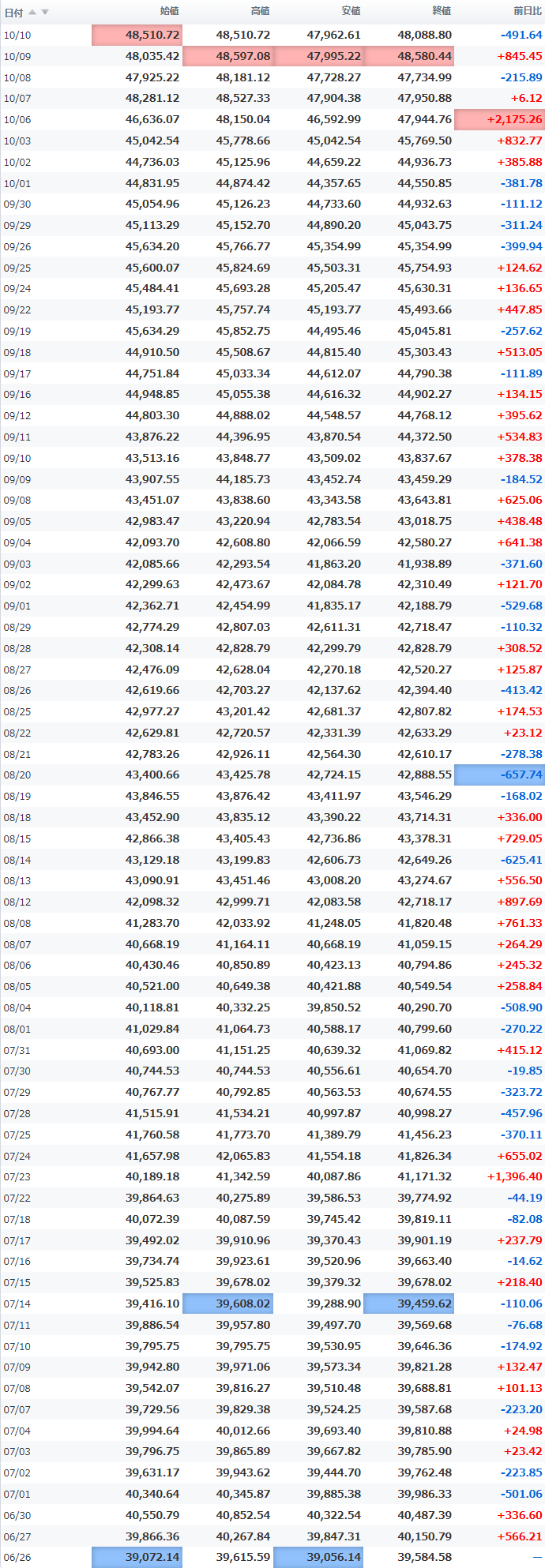Screen dimensions: 545x1568
Task: Select the opening value 48,281.12
Action: [x=152, y=99]
